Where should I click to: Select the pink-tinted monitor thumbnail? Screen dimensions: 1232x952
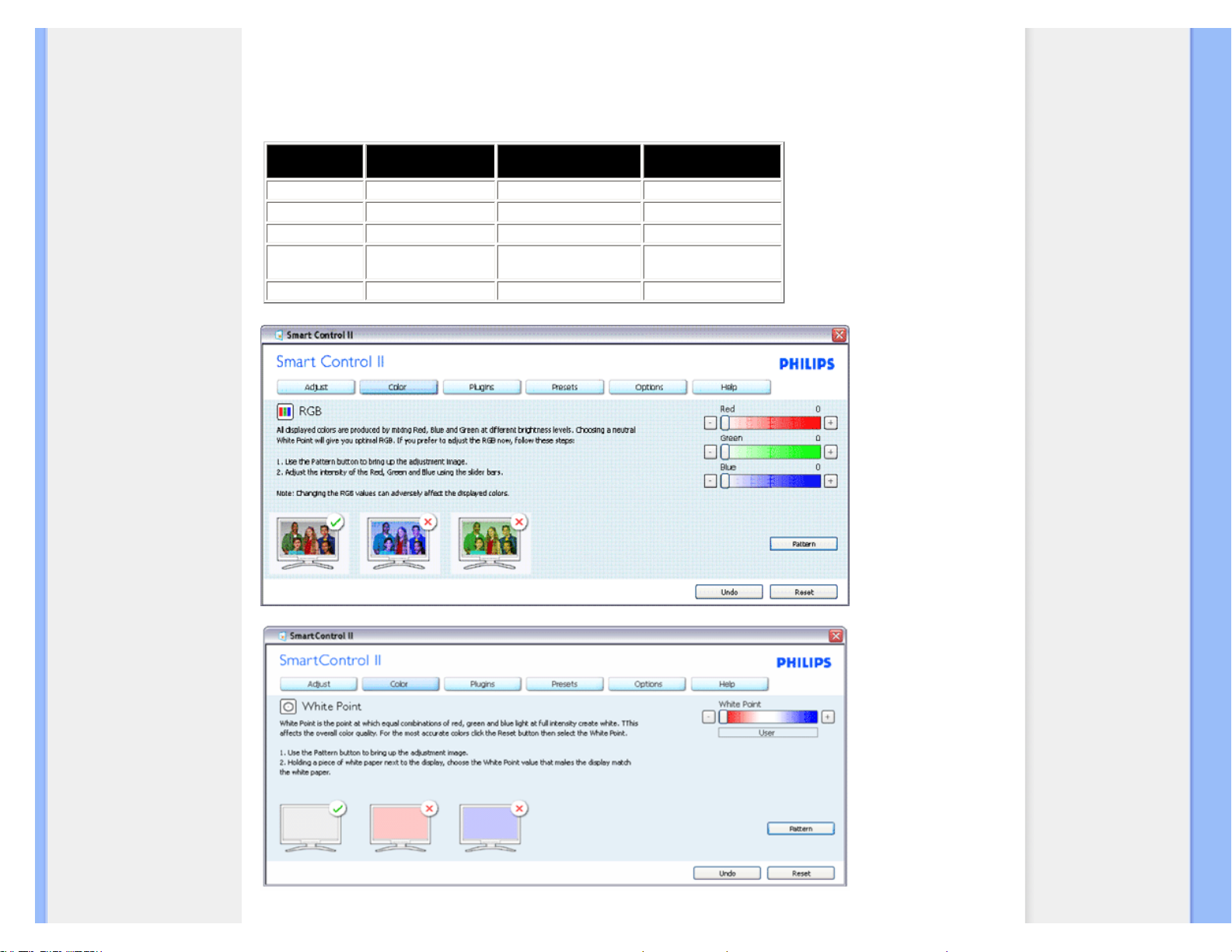[x=400, y=828]
